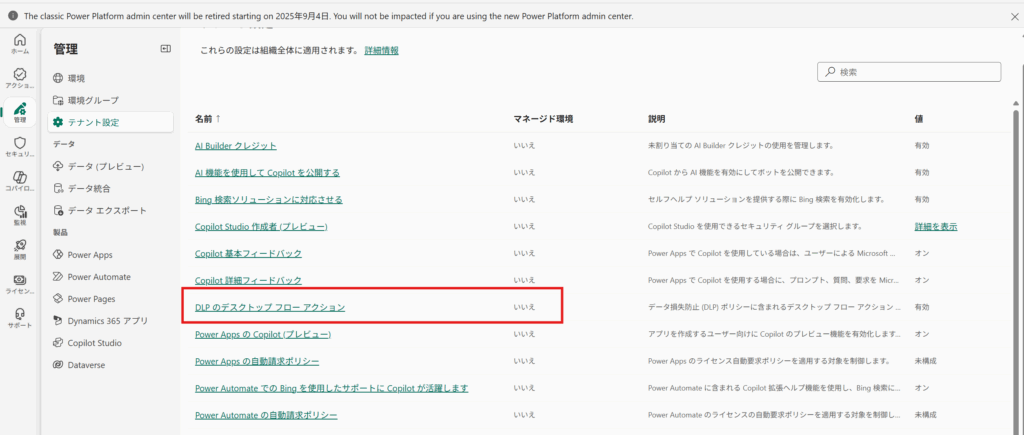
Task: Click the 詳細を表示 value link
Action: (x=936, y=227)
